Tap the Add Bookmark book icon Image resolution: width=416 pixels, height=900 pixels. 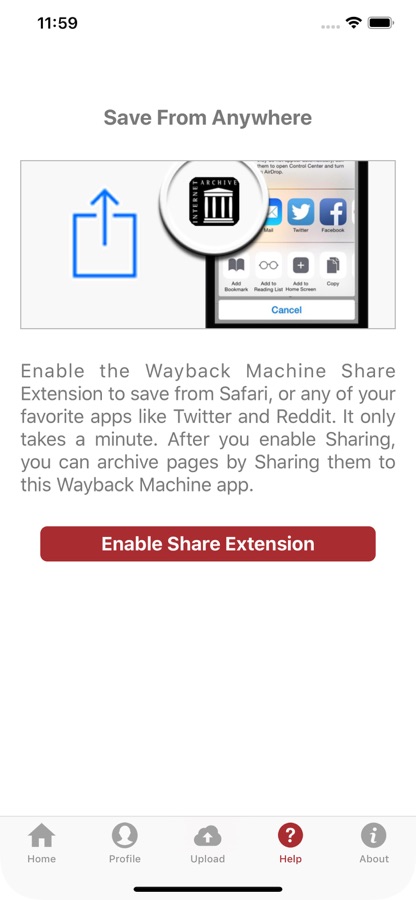(236, 265)
